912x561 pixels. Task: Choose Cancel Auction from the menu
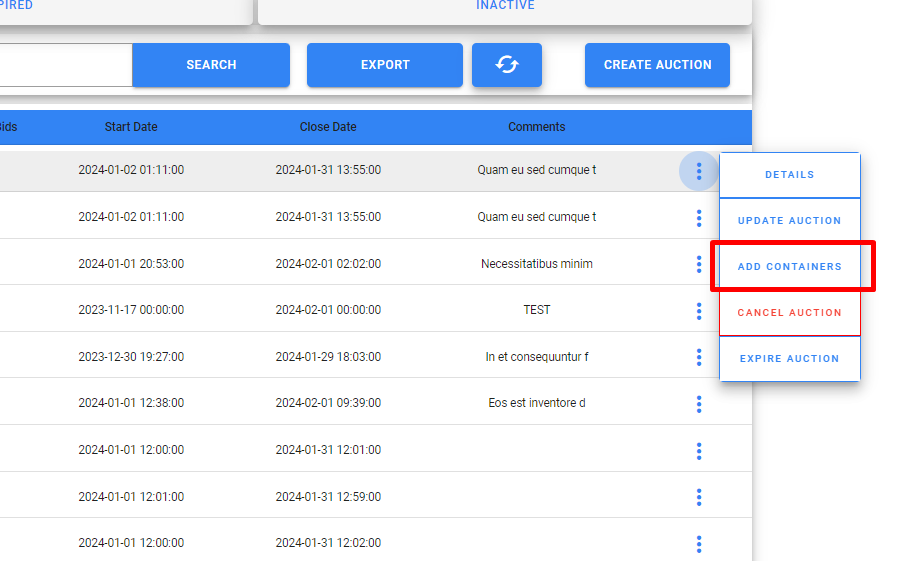pos(789,313)
